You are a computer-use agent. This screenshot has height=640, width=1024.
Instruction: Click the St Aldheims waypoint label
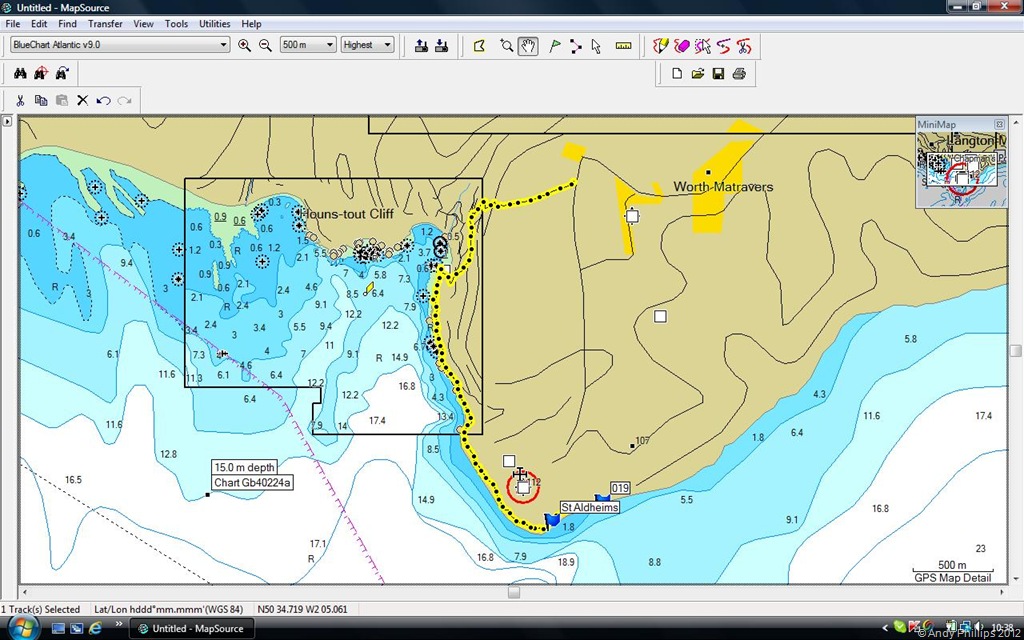[x=589, y=508]
